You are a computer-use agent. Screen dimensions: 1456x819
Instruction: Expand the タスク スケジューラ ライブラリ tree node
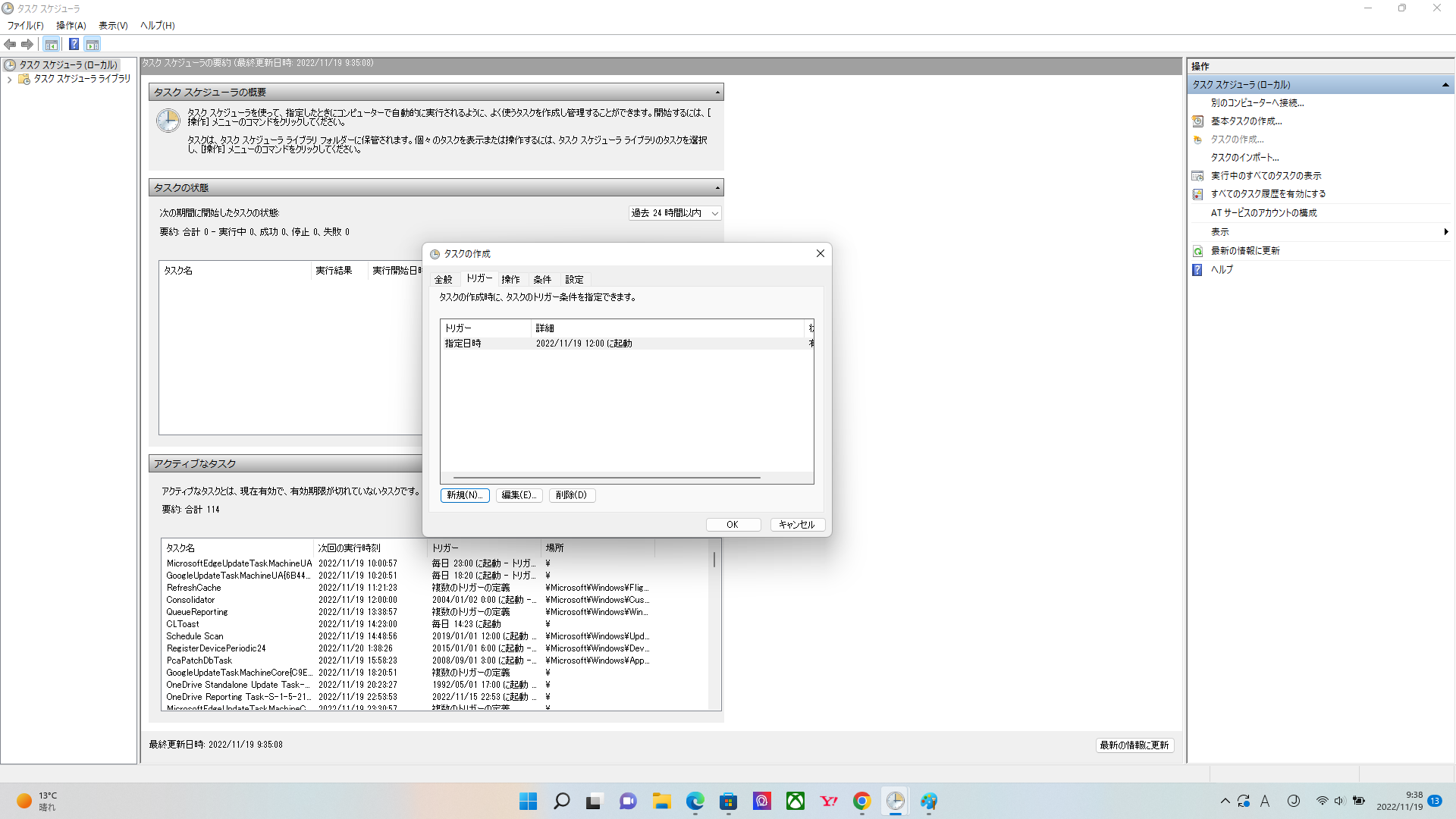tap(9, 79)
